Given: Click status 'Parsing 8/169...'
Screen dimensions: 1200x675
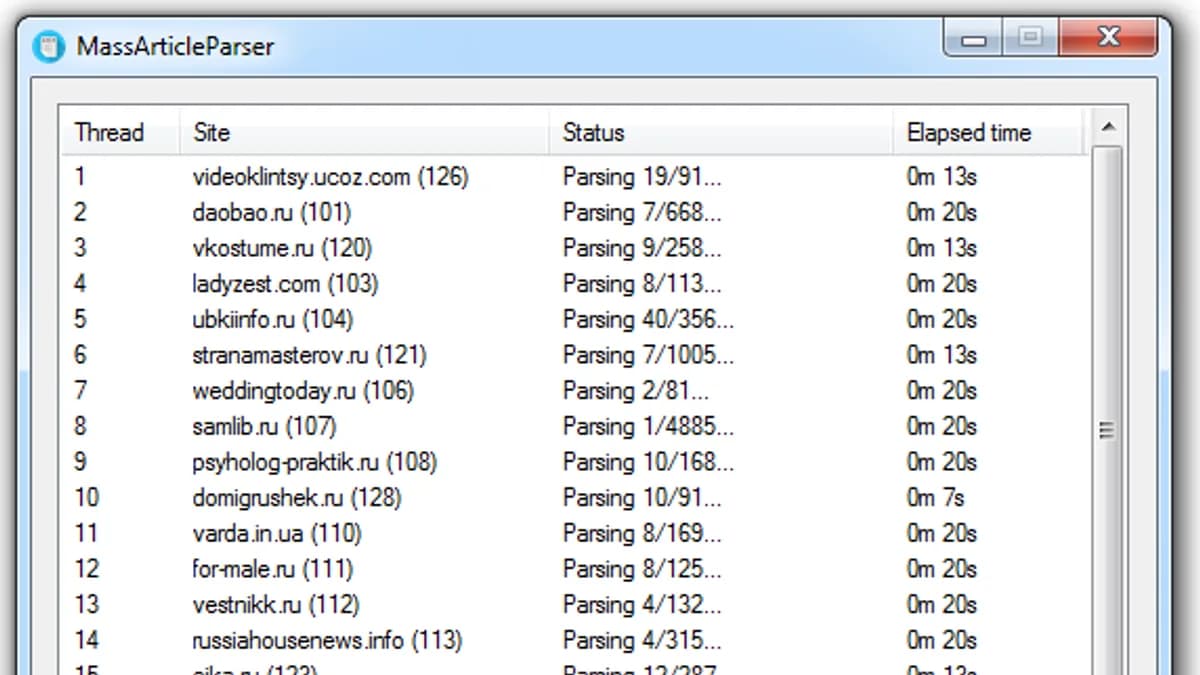Looking at the screenshot, I should [x=642, y=534].
